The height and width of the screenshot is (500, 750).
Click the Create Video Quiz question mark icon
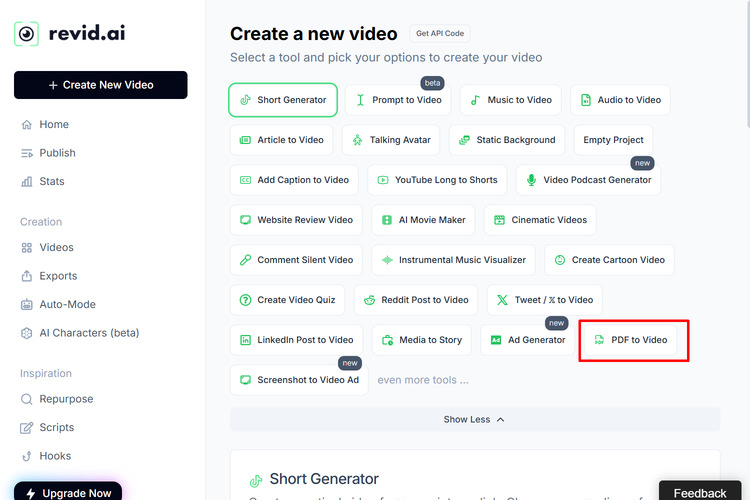[245, 300]
